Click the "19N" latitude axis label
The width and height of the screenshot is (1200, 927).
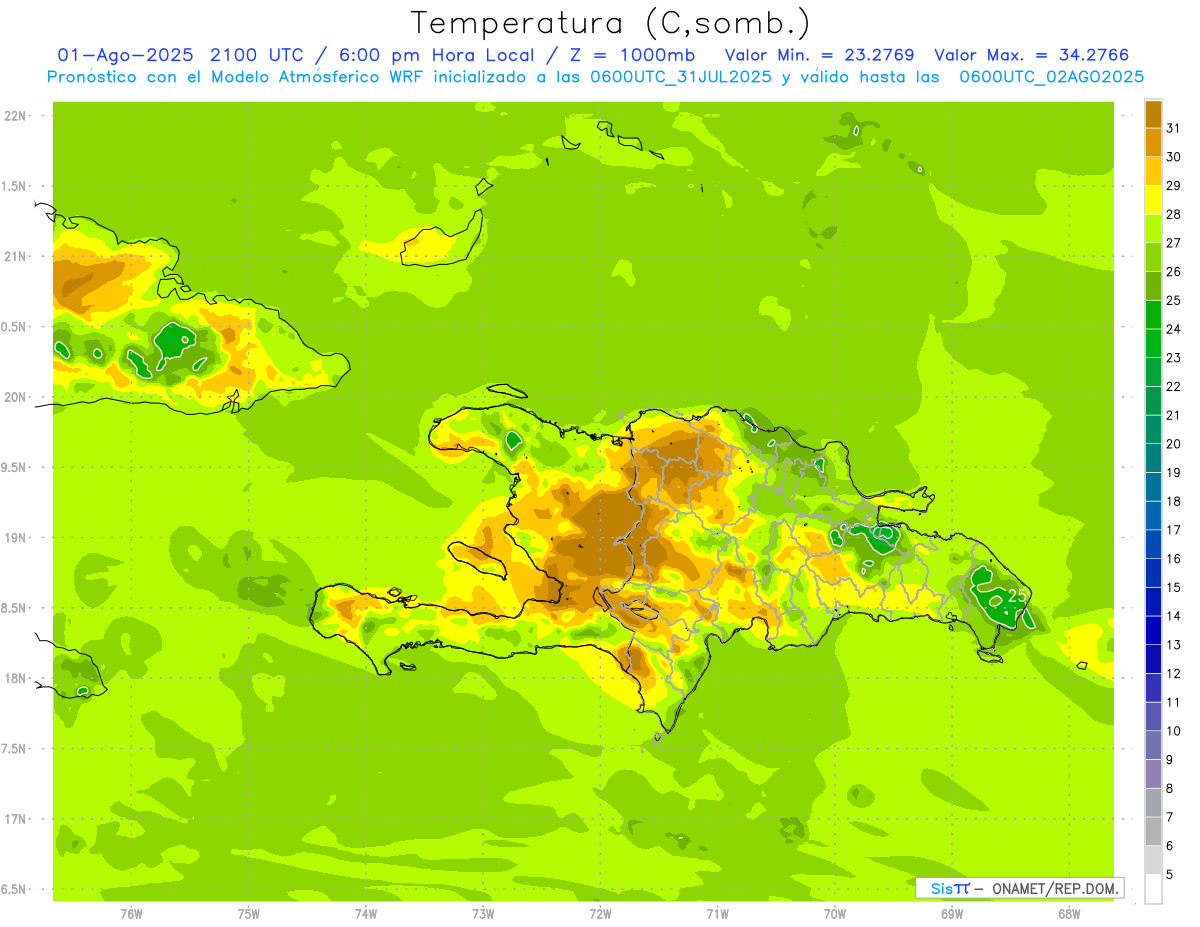tap(15, 538)
